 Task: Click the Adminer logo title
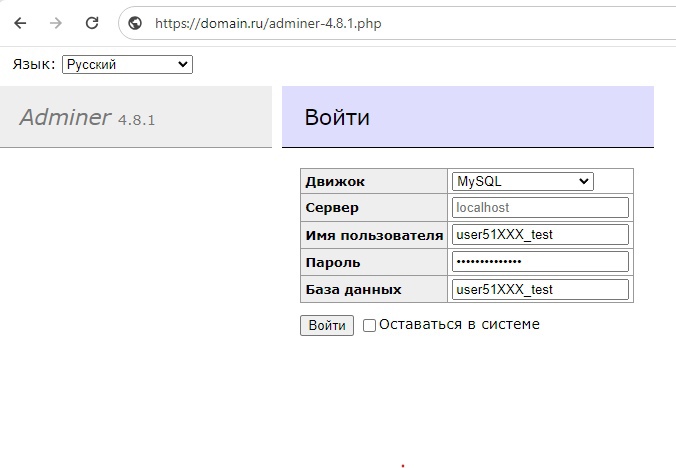(65, 117)
